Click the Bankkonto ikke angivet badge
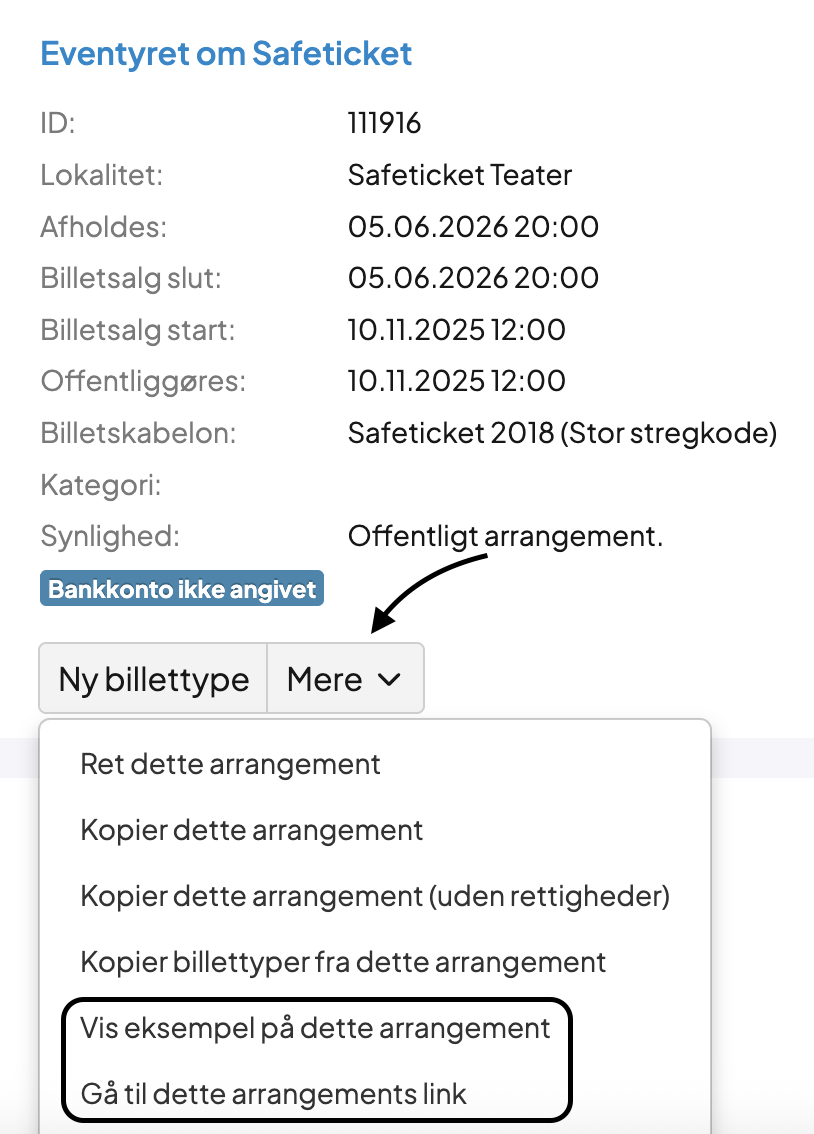Viewport: 814px width, 1134px height. [182, 589]
